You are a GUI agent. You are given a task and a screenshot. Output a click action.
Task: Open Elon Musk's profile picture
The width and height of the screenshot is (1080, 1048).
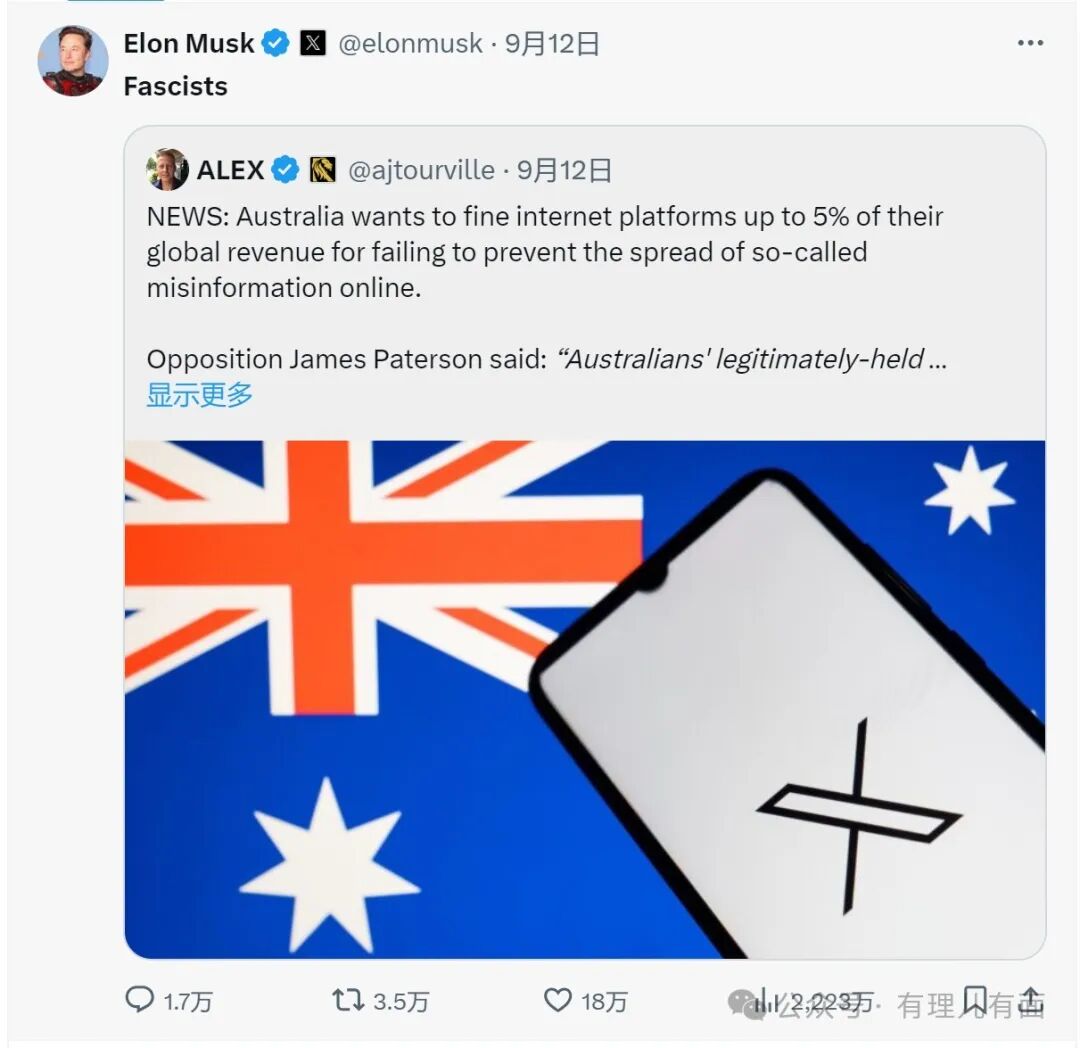pos(73,61)
